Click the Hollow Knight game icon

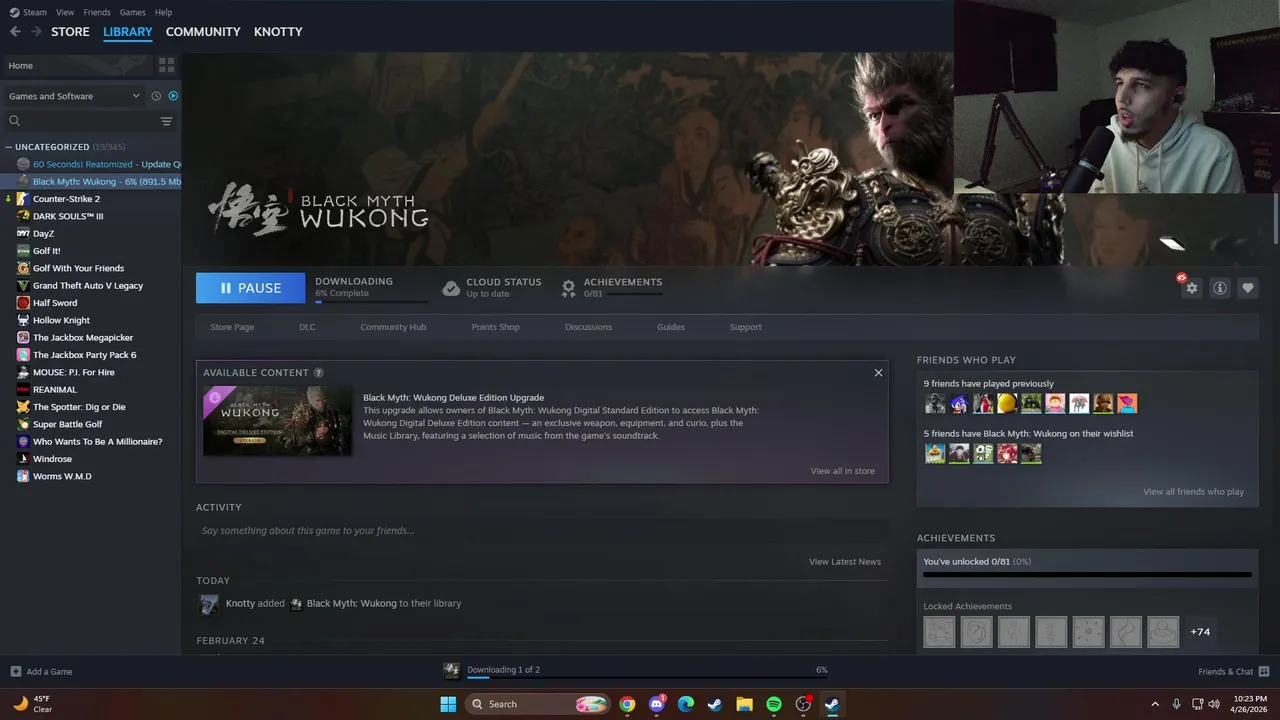click(x=23, y=320)
